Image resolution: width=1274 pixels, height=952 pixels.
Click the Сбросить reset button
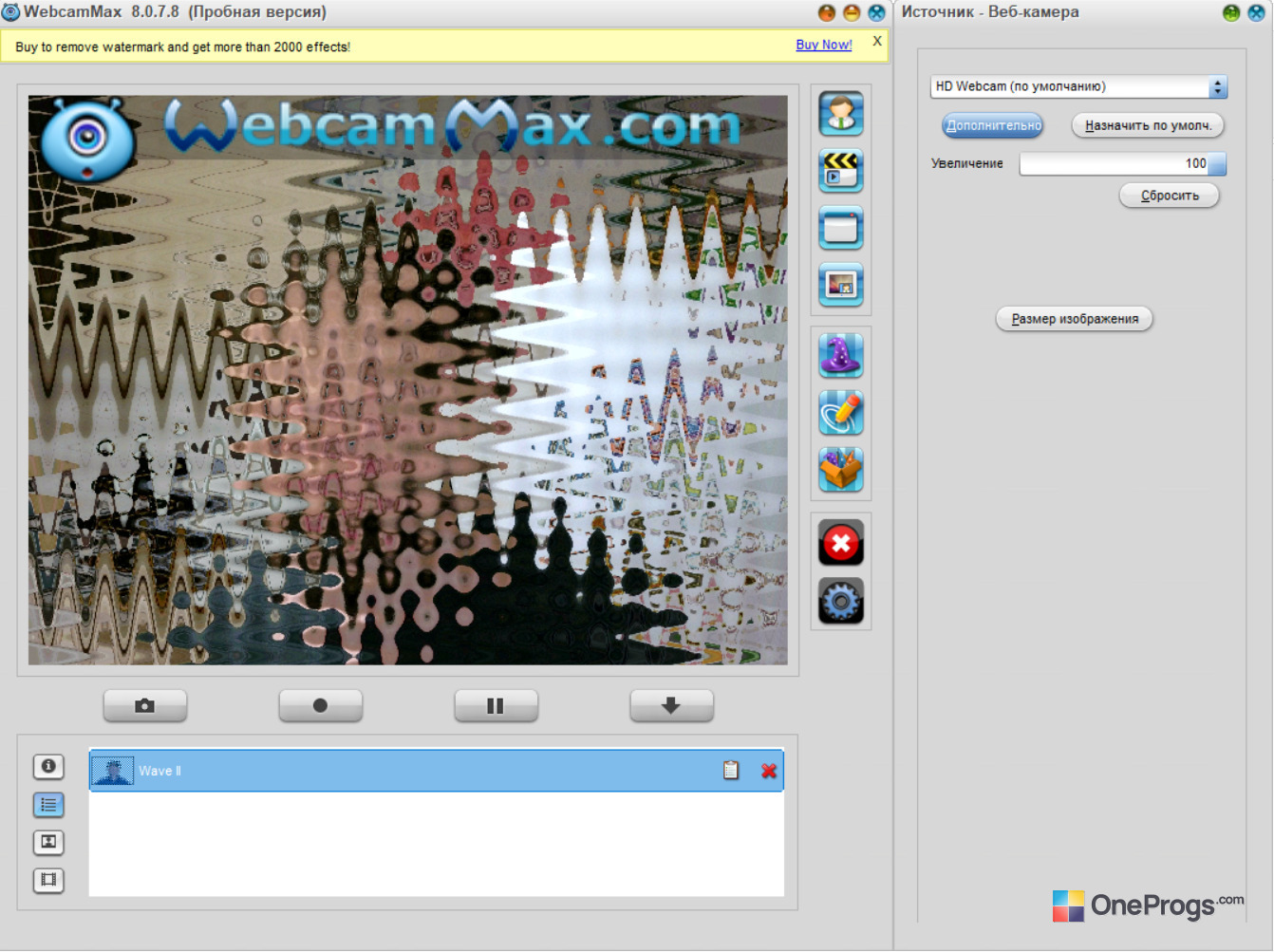1170,196
